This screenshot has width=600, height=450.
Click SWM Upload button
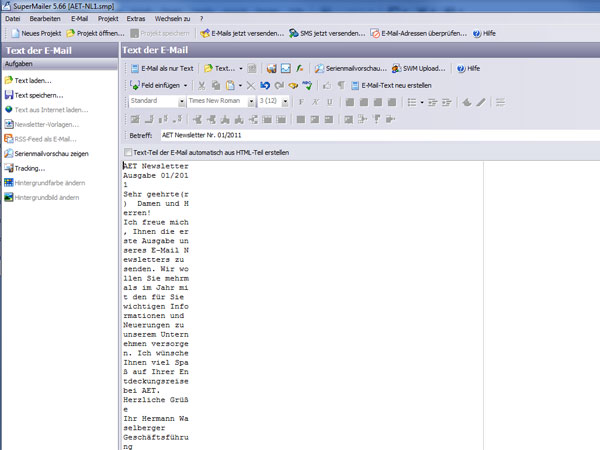click(419, 68)
